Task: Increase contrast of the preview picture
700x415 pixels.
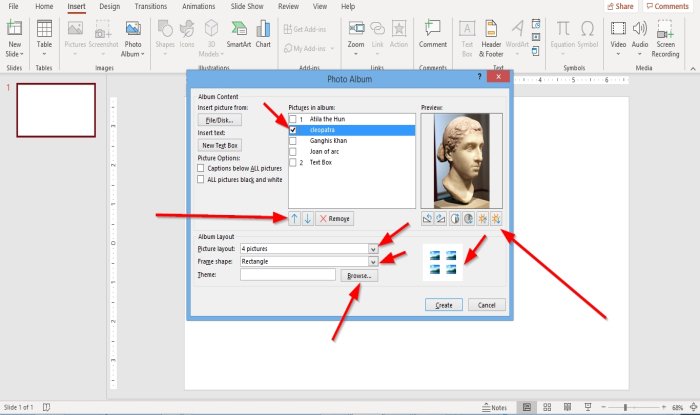Action: [455, 219]
